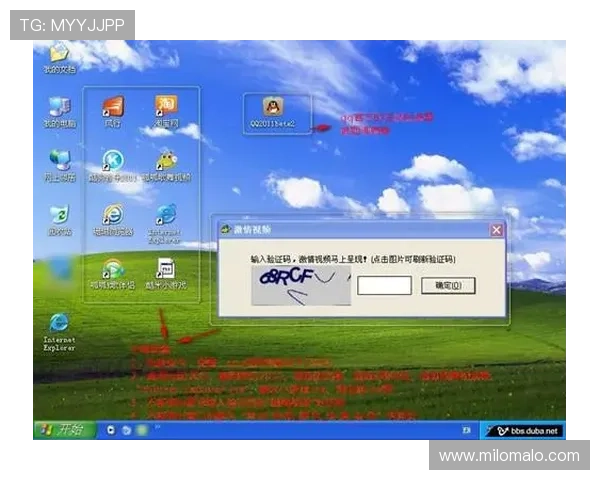
Task: Launch the blue K music player shortcut
Action: click(113, 161)
